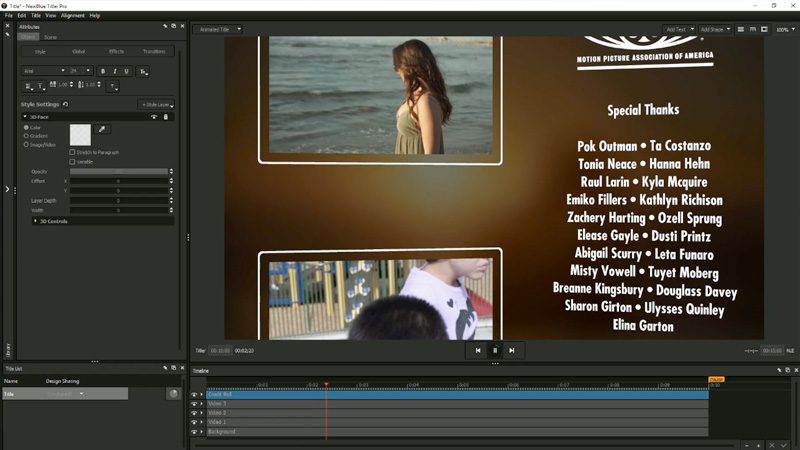Screen dimensions: 800x450
Task: Expand the collapsed side panel arrow
Action: [7, 189]
